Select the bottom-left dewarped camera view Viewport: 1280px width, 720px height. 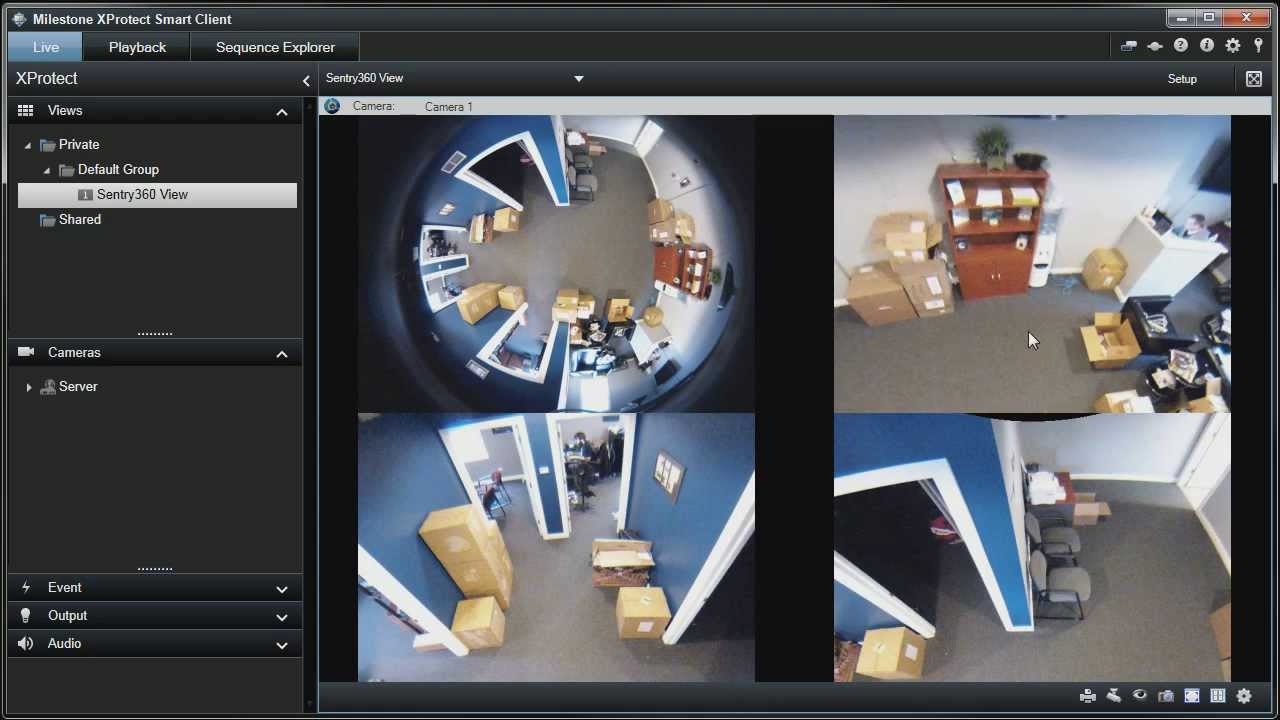tap(556, 547)
